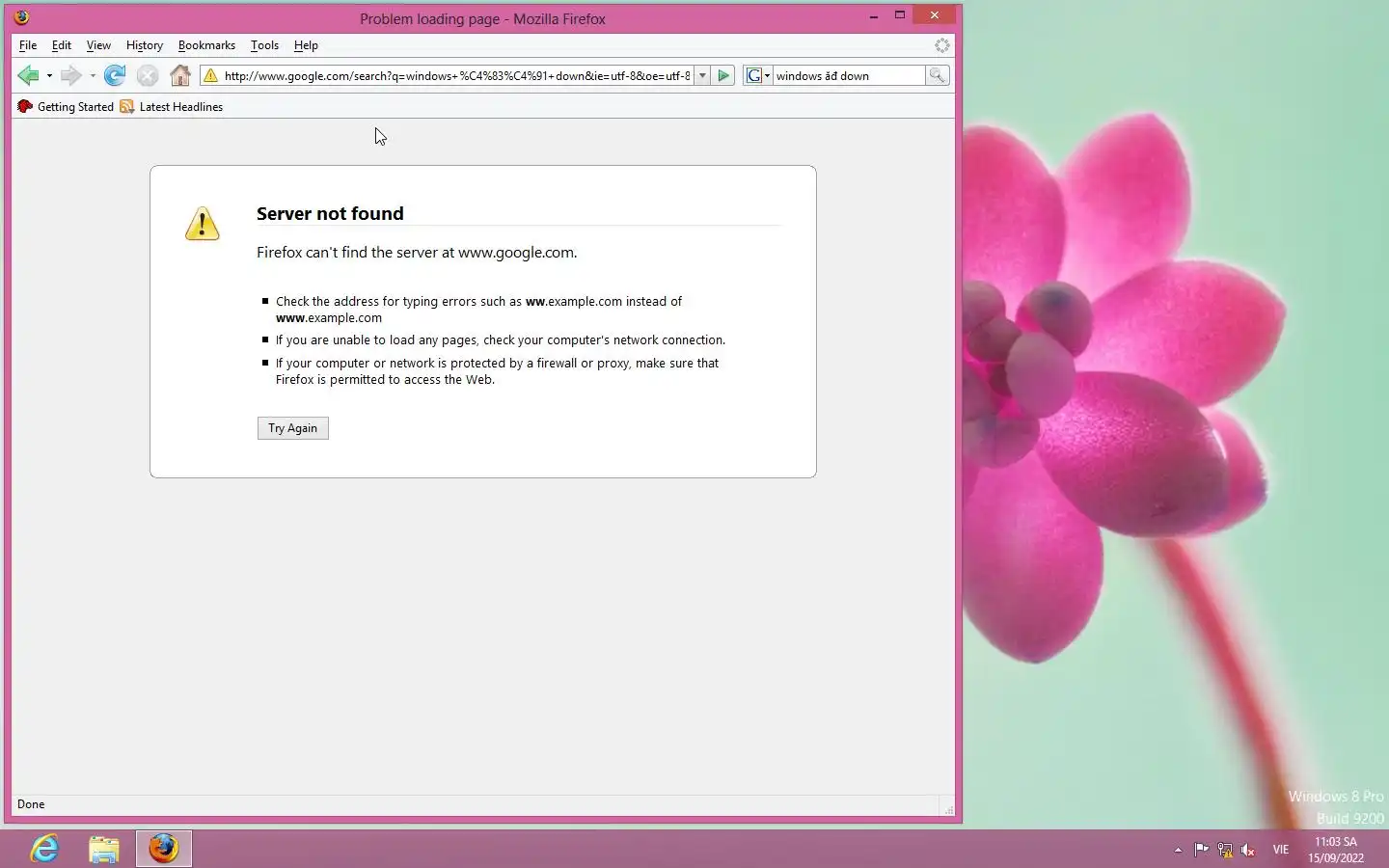Click the VIE input language indicator
The width and height of the screenshot is (1389, 868).
(x=1281, y=850)
